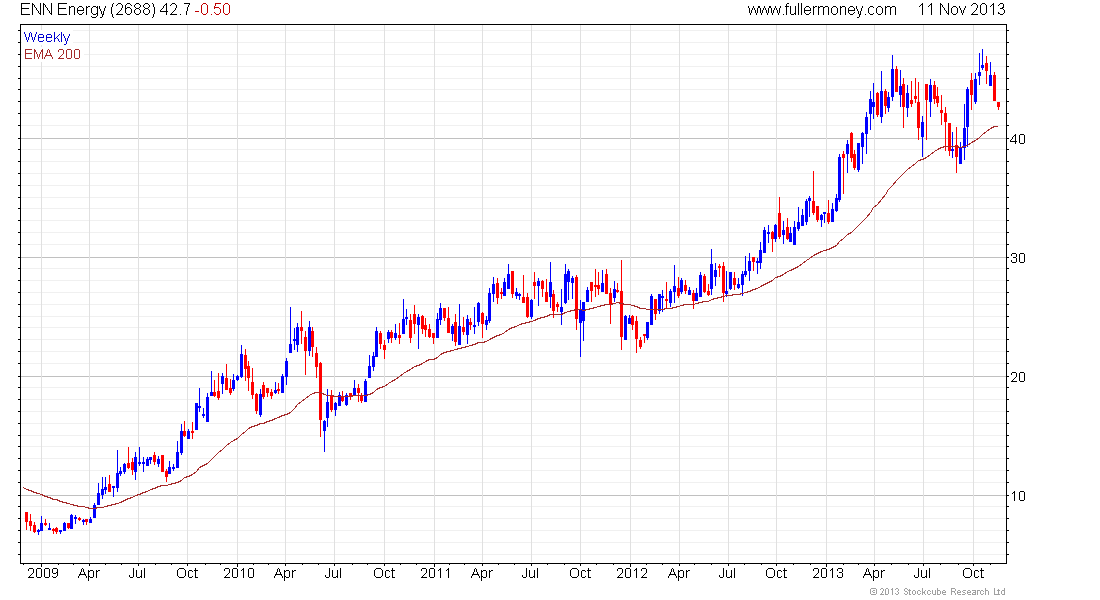Image resolution: width=1100 pixels, height=600 pixels.
Task: Select the blue Weekly legend label
Action: pyautogui.click(x=47, y=37)
